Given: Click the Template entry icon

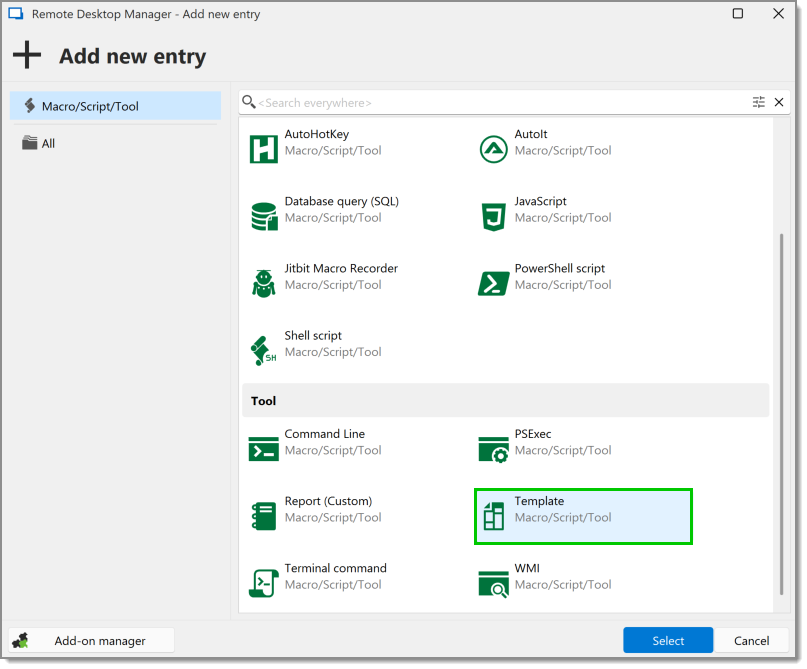Looking at the screenshot, I should 494,516.
